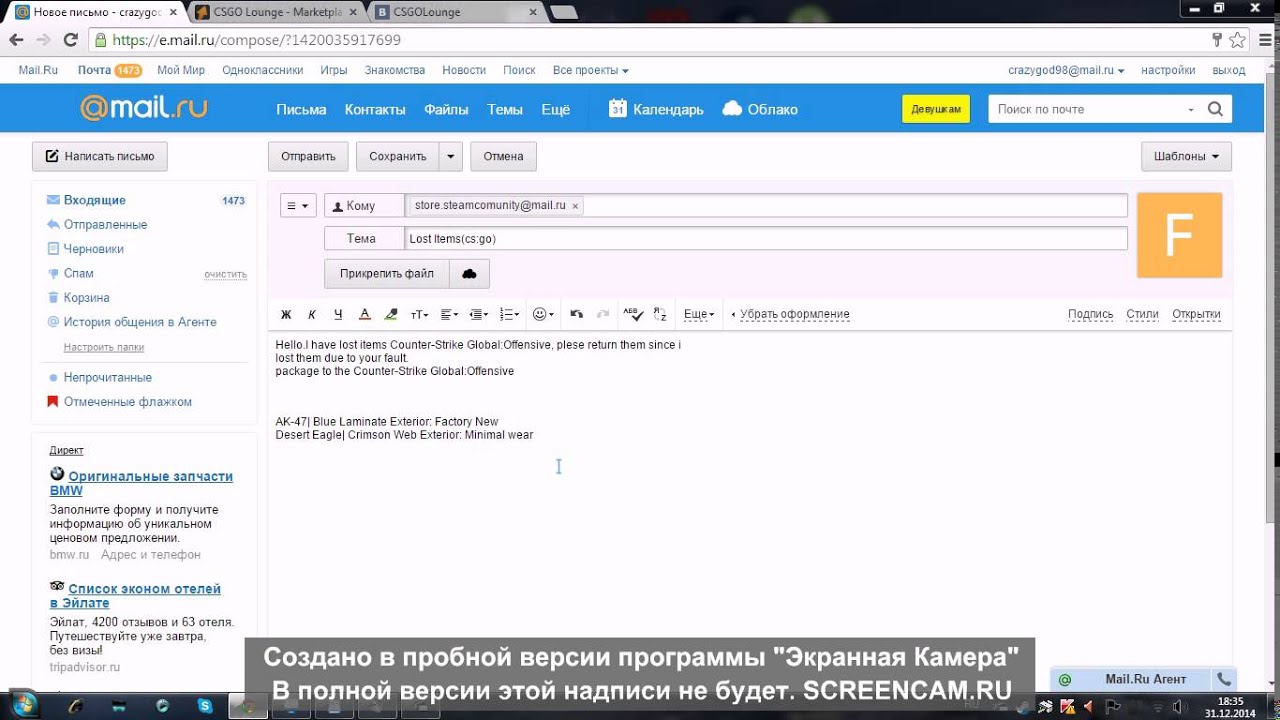
Task: Click the mail search magnifier icon
Action: (1215, 109)
